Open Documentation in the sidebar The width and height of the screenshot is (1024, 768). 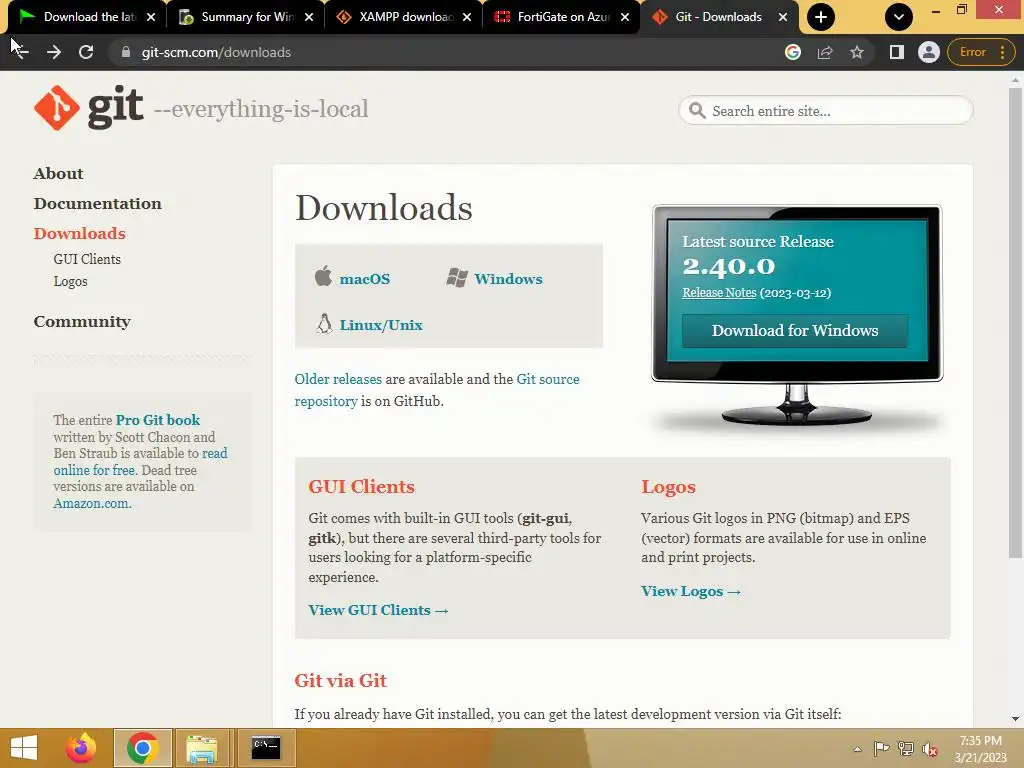97,203
